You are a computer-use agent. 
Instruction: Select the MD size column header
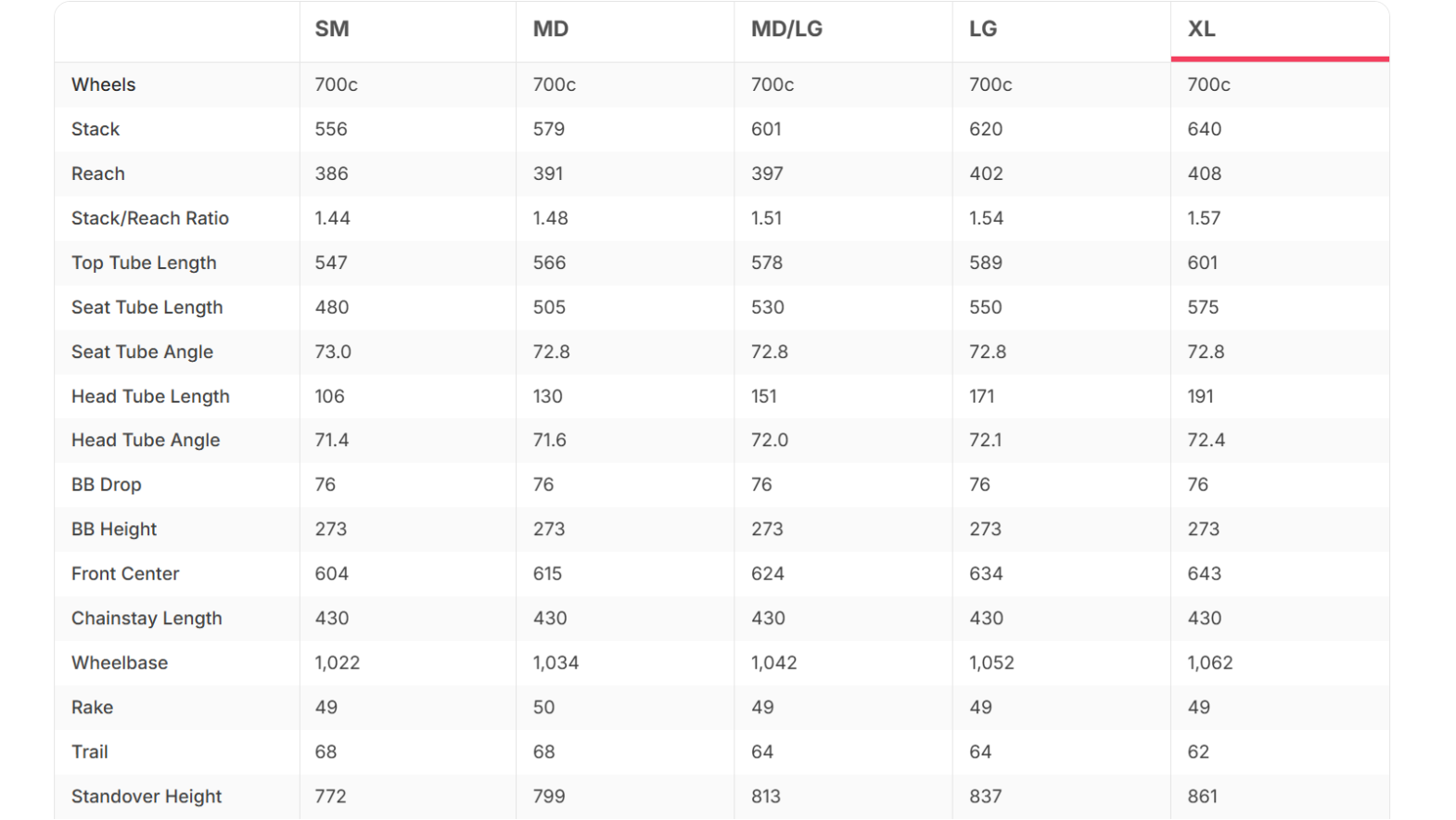point(550,29)
